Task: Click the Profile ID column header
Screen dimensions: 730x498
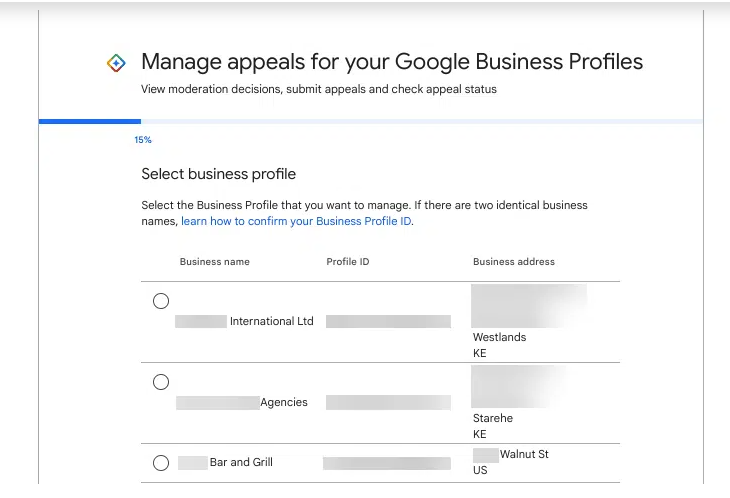Action: pos(348,262)
